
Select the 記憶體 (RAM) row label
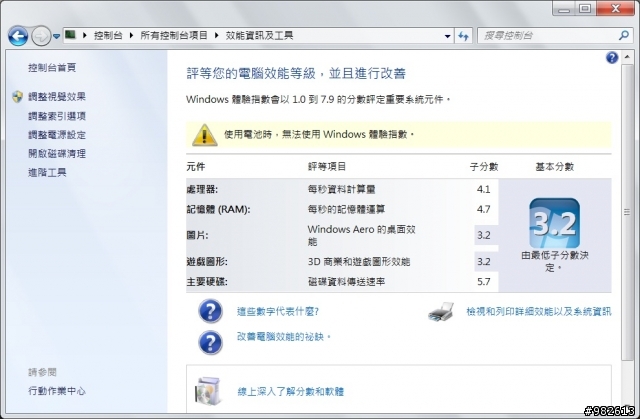[x=218, y=209]
